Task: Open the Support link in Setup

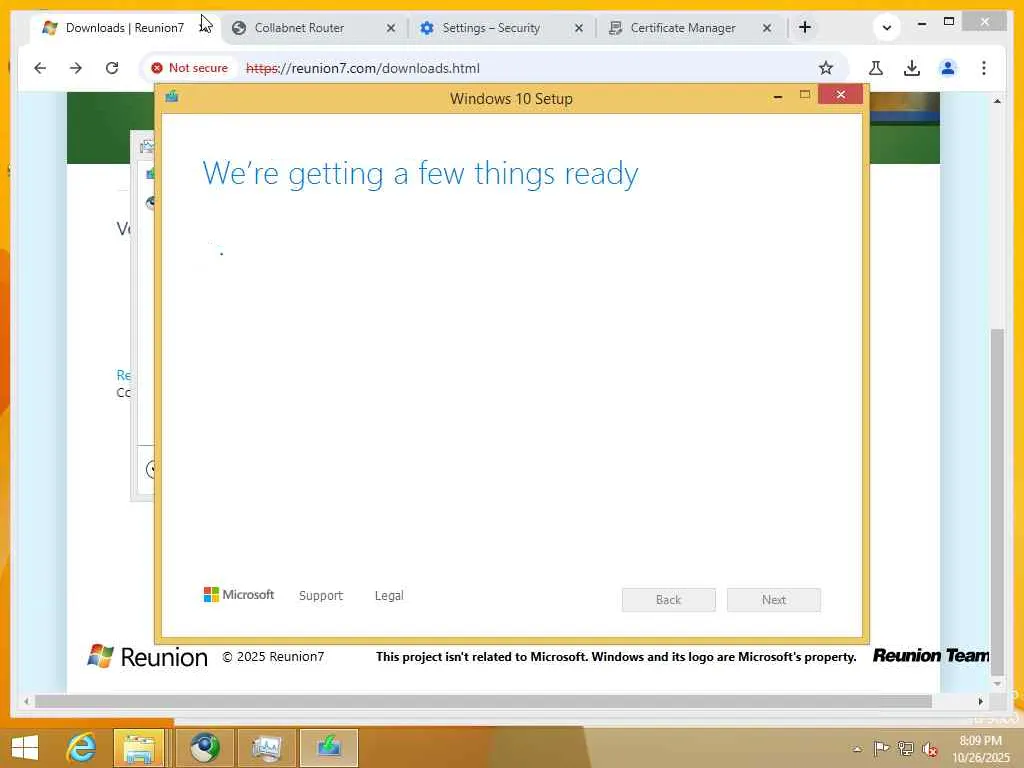Action: pos(321,596)
